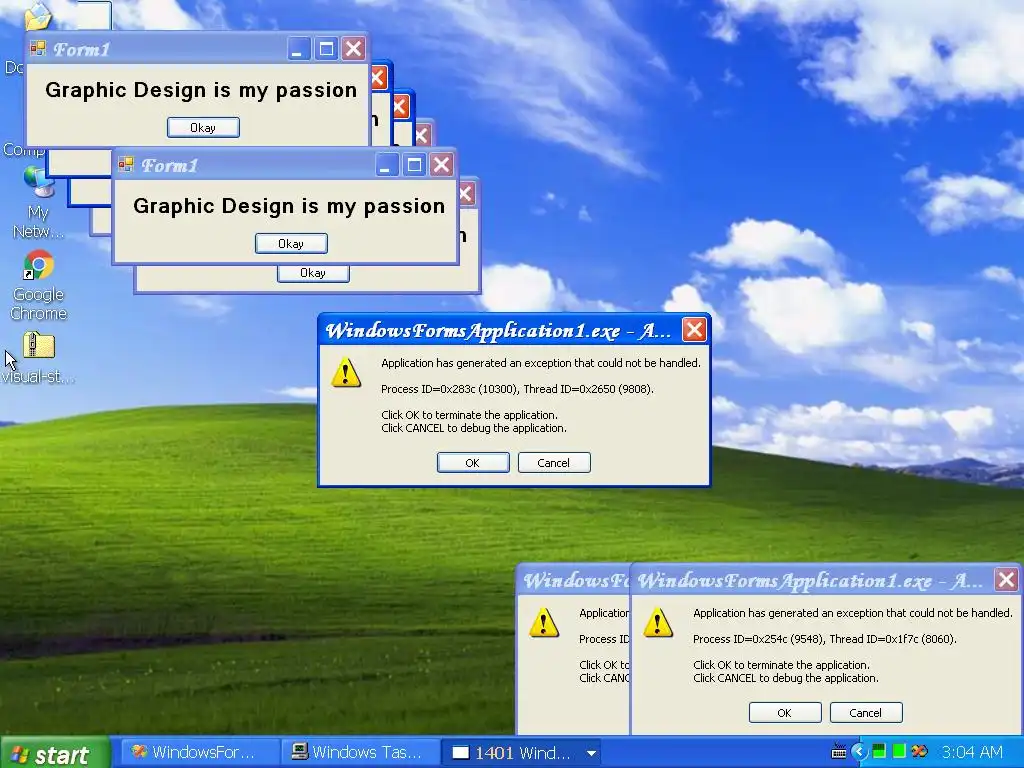Click the 0x283c dialog's WindowsFormsApplication1.exe title
This screenshot has height=768, width=1024.
click(498, 331)
